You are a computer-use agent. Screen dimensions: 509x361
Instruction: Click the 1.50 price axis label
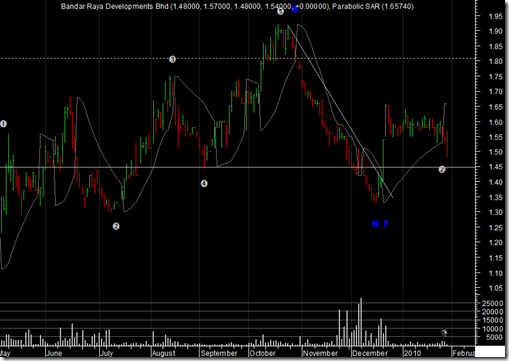(x=496, y=152)
